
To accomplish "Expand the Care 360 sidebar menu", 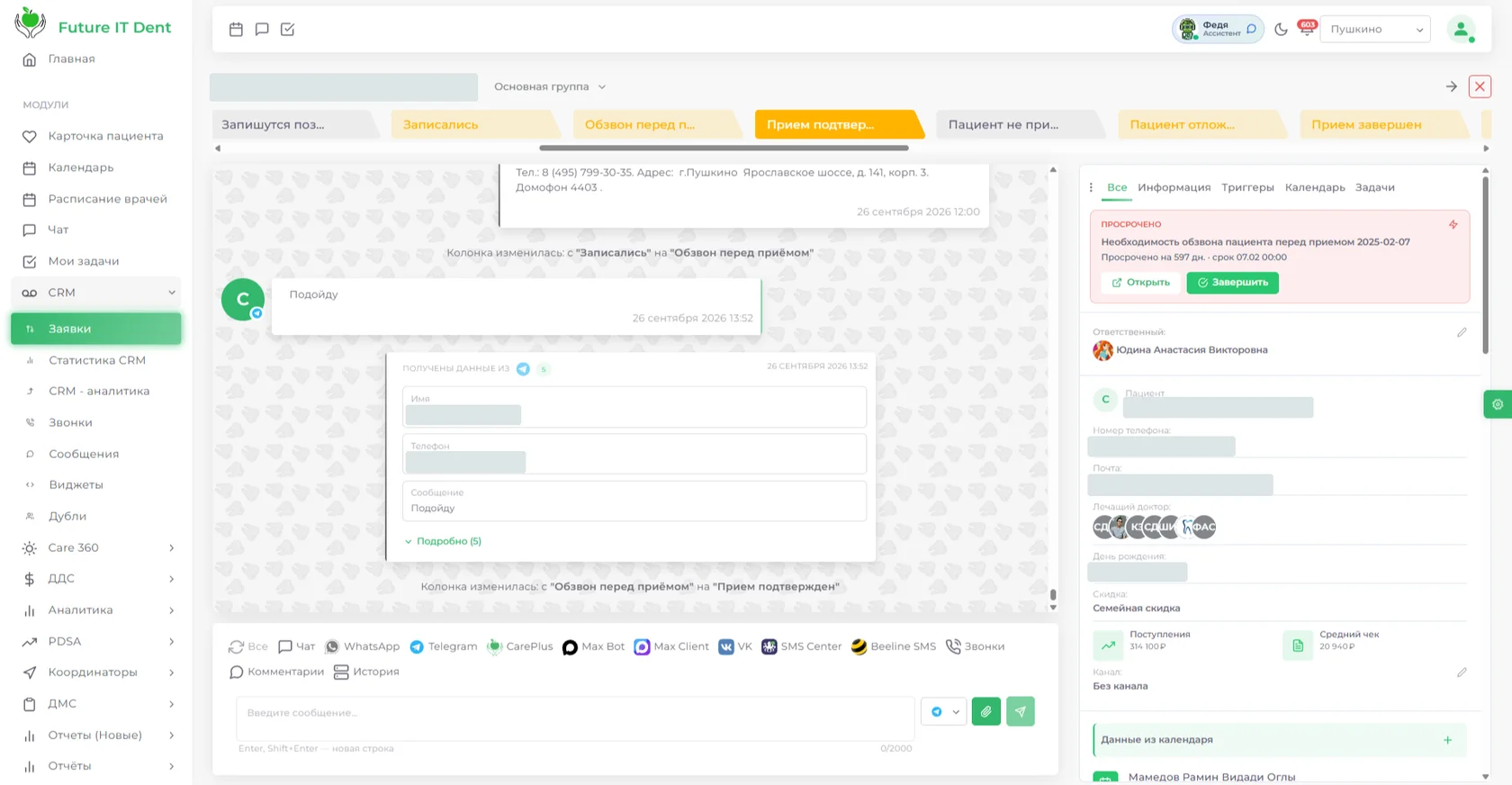I will coord(96,547).
